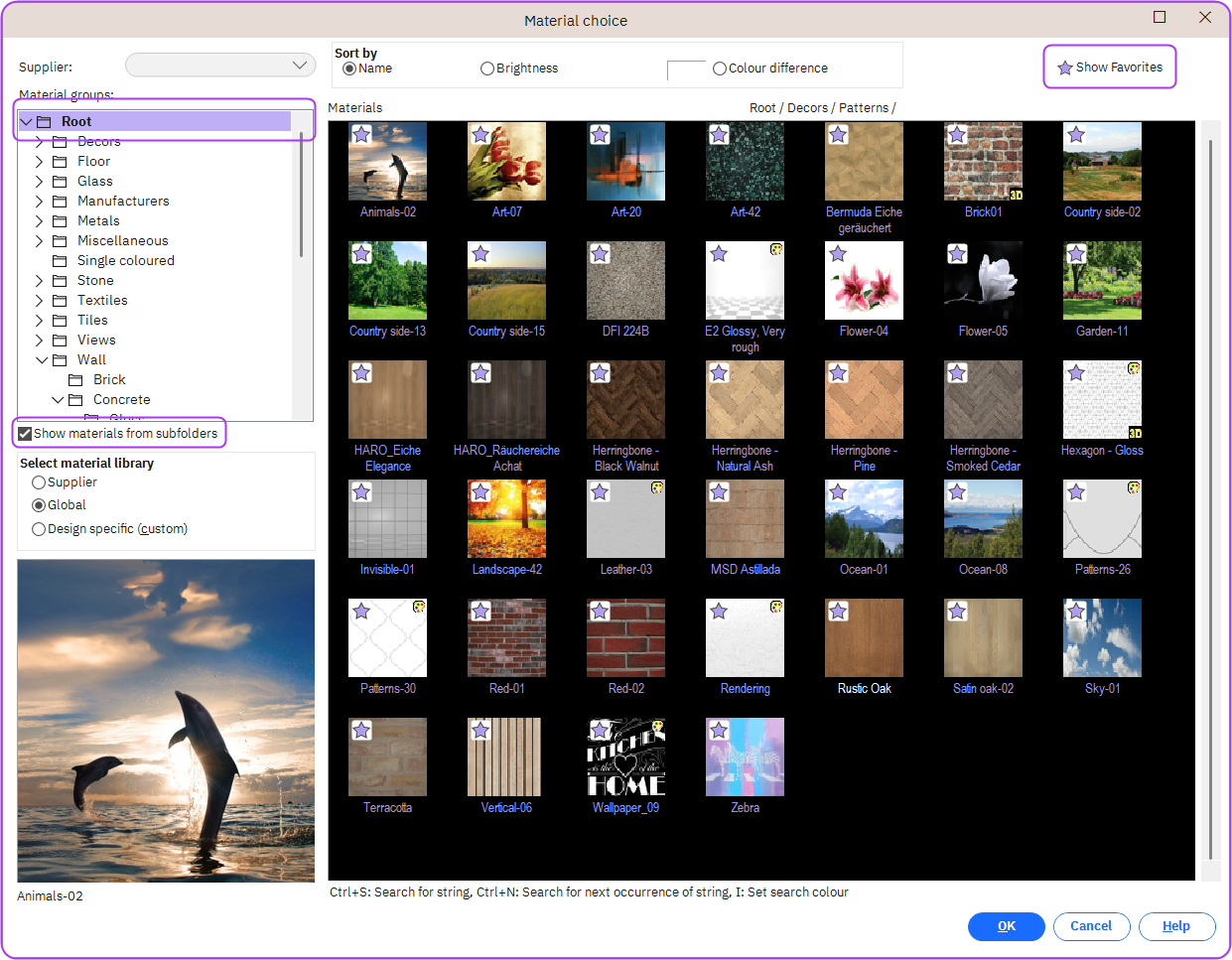The image size is (1232, 960).
Task: Select Single coloured material group
Action: (x=125, y=261)
